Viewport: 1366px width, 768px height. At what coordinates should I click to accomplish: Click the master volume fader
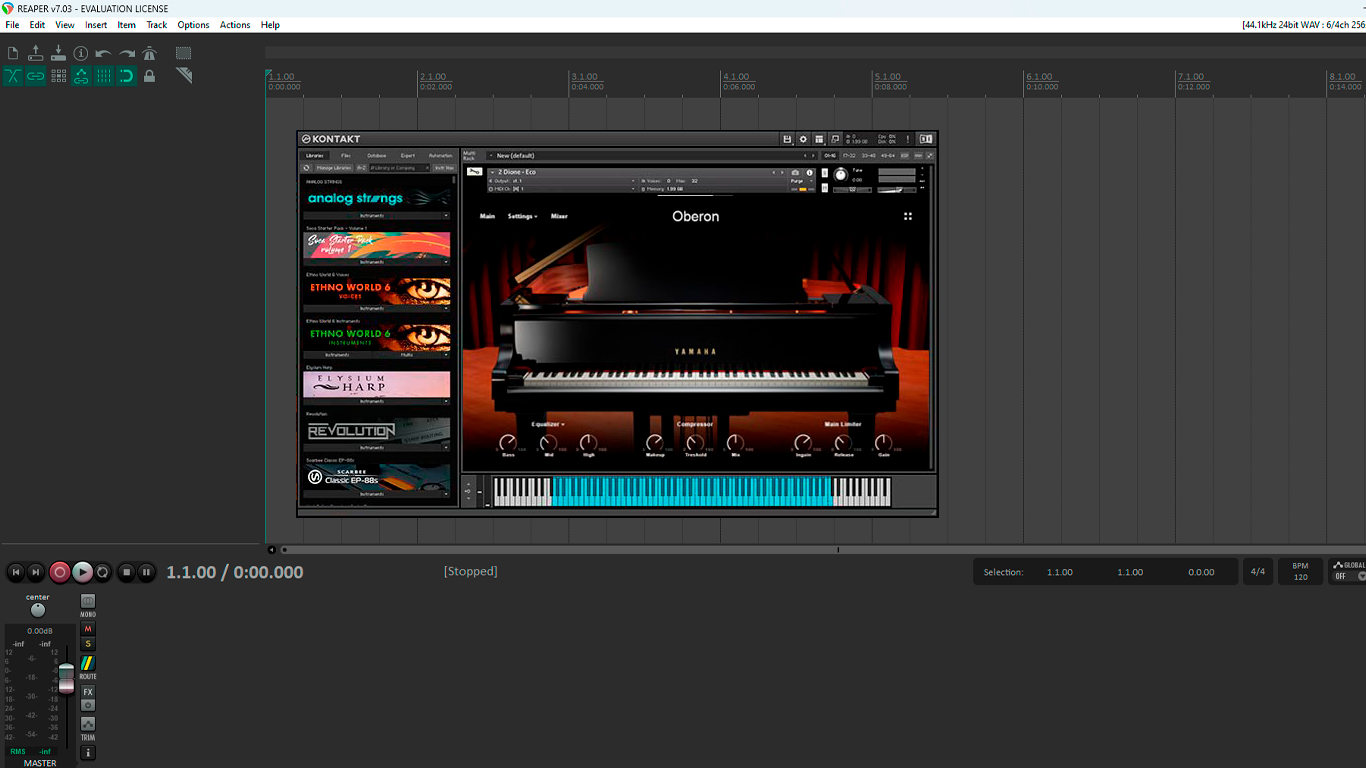coord(66,678)
